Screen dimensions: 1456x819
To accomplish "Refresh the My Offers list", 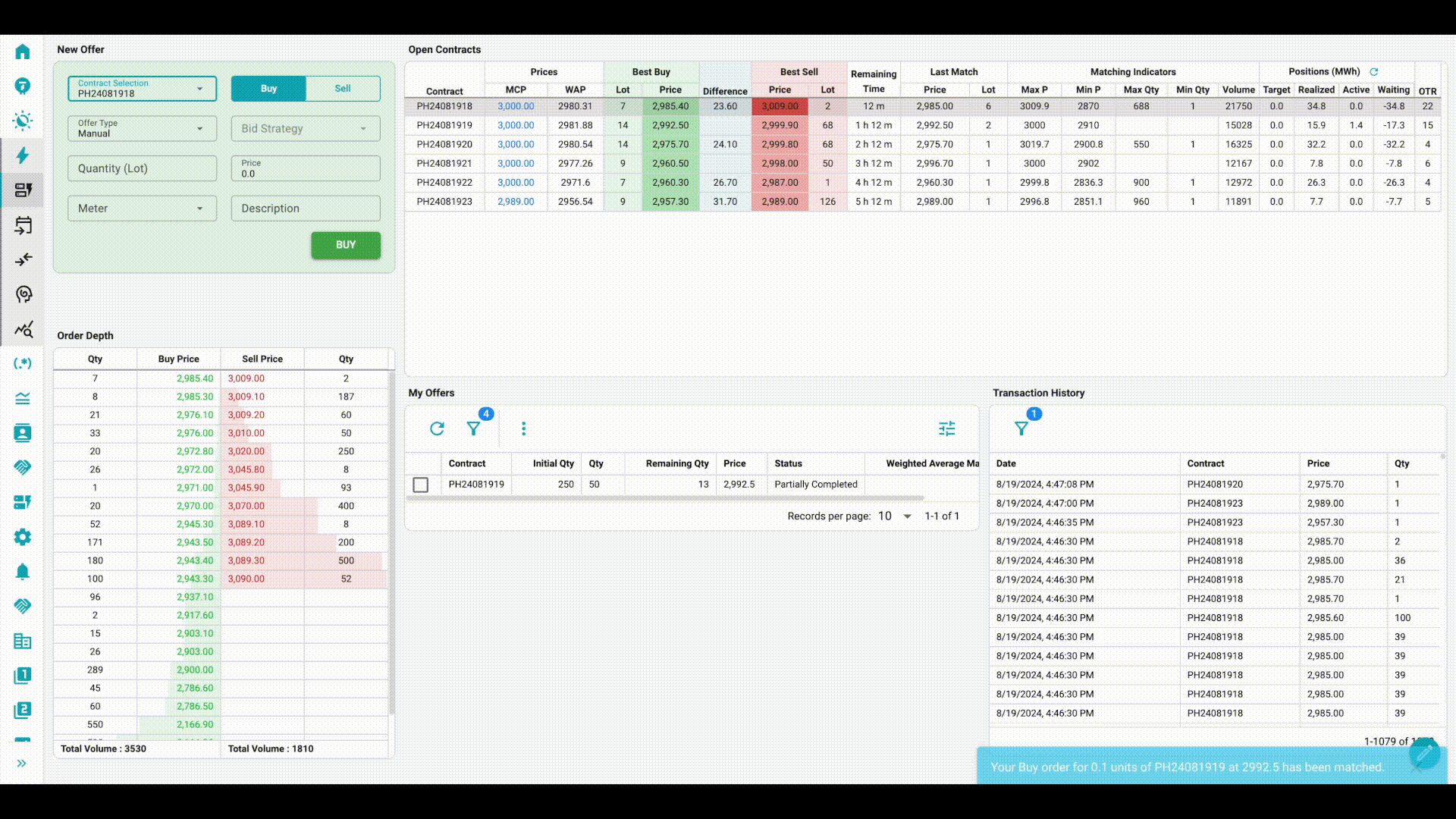I will [437, 428].
